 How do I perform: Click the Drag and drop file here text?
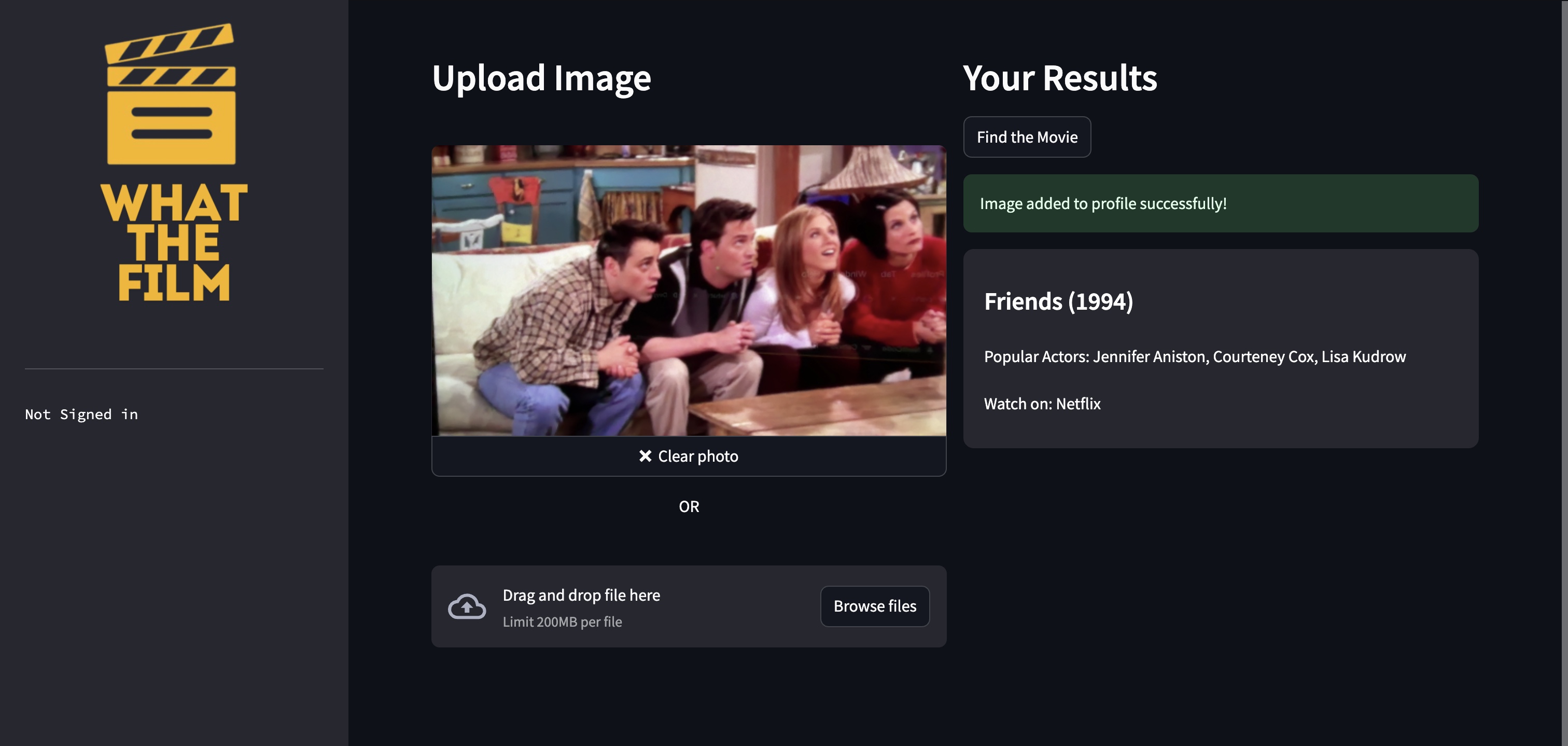point(581,595)
